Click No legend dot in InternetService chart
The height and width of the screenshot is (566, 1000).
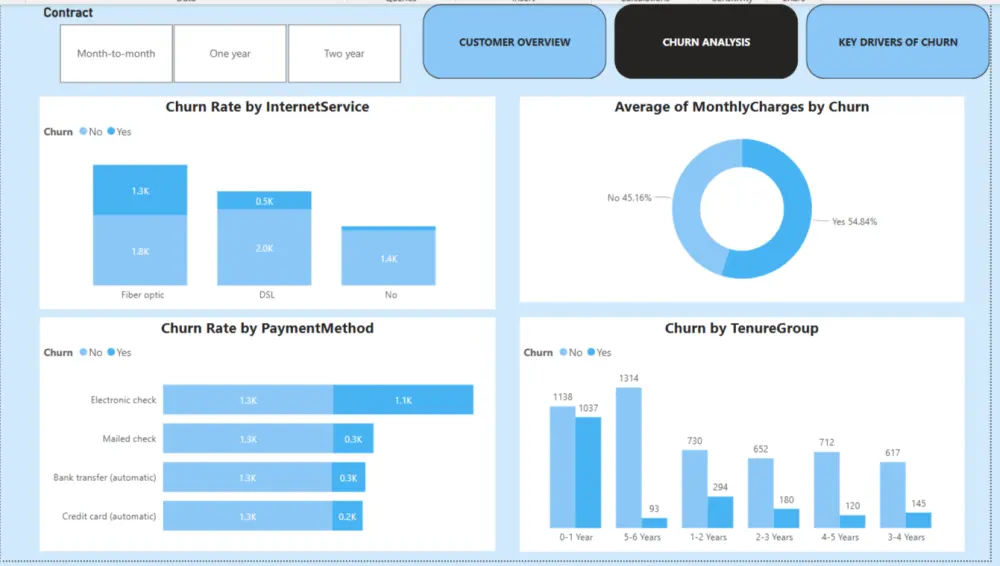click(83, 131)
